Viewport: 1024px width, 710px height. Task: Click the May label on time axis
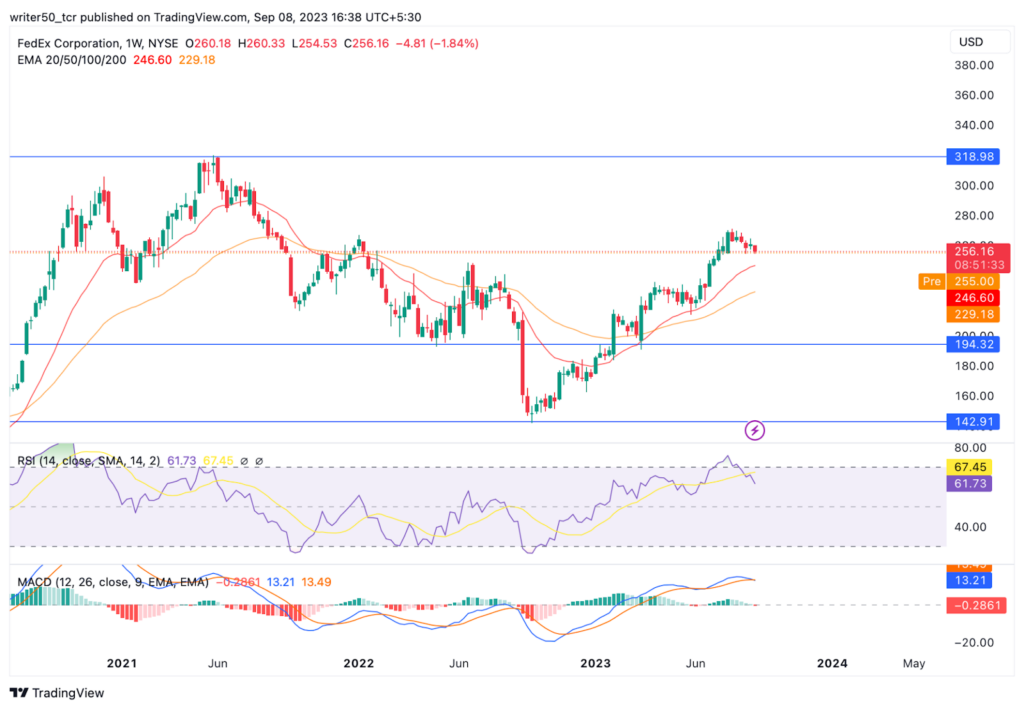[914, 664]
